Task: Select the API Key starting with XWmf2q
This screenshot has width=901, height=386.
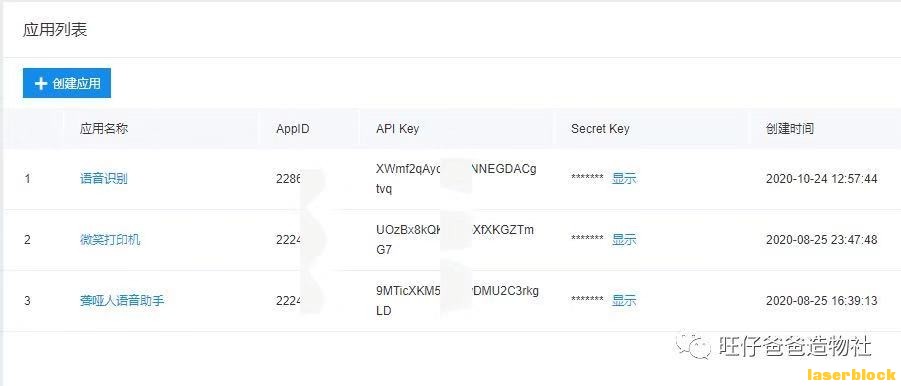Action: [456, 179]
